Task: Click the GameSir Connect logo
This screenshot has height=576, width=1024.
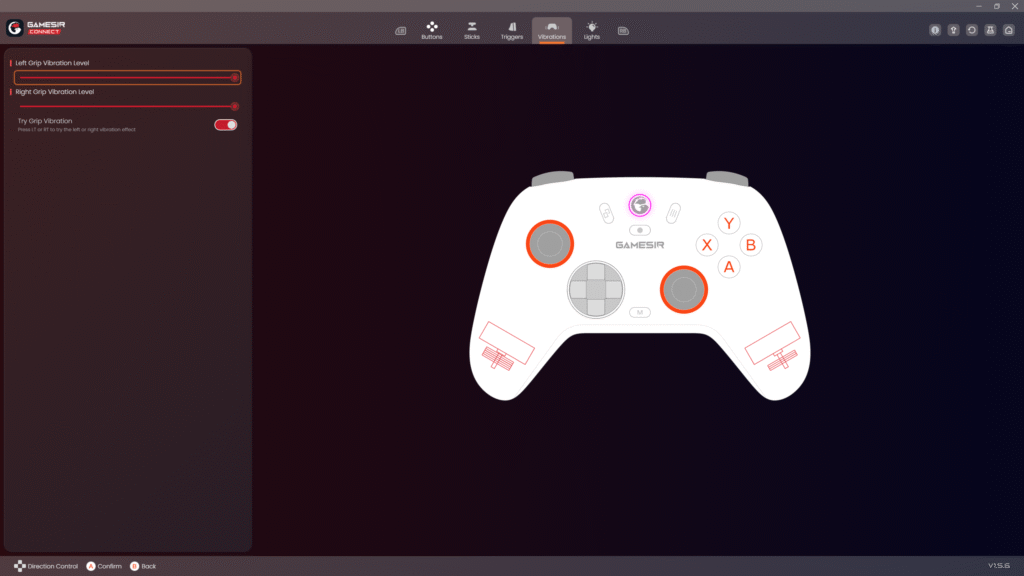Action: [x=36, y=27]
